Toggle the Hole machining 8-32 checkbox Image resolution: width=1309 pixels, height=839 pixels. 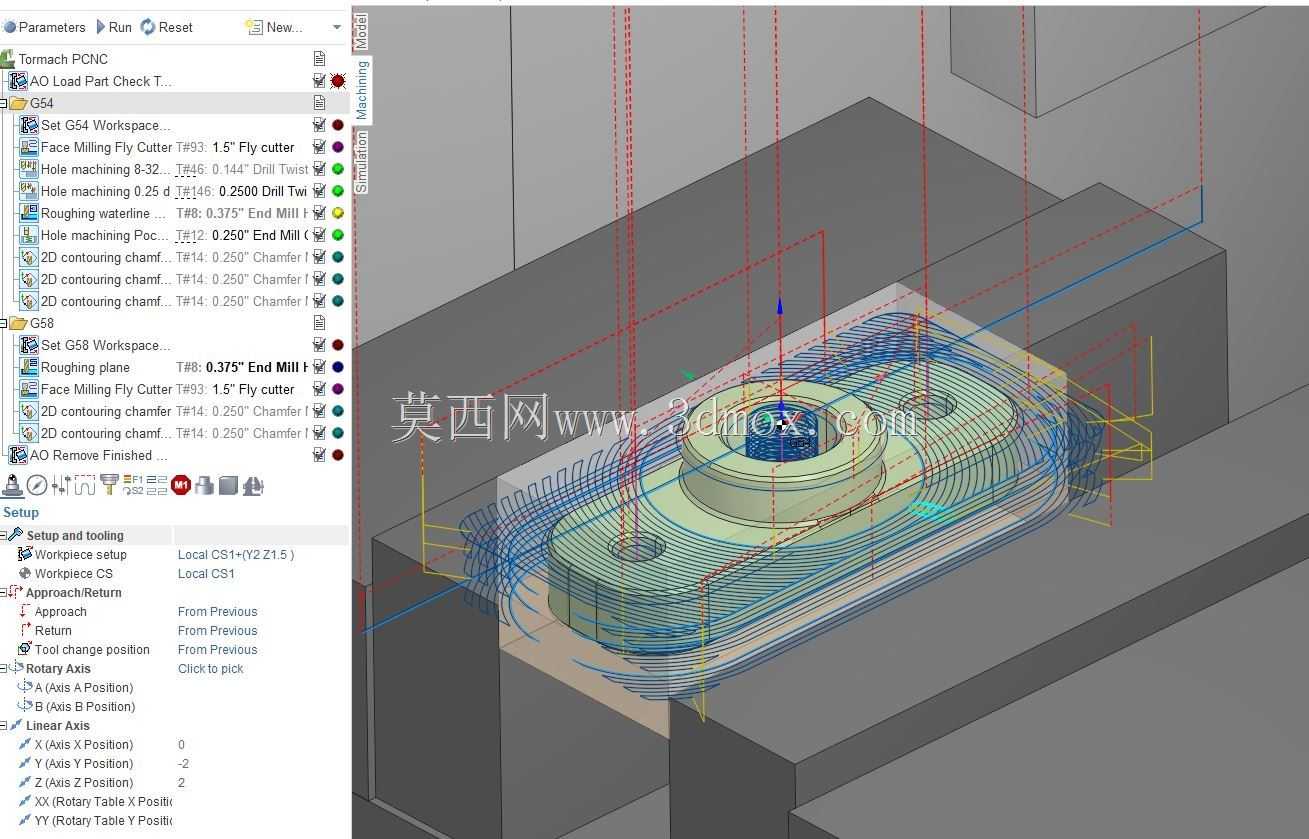[x=319, y=169]
